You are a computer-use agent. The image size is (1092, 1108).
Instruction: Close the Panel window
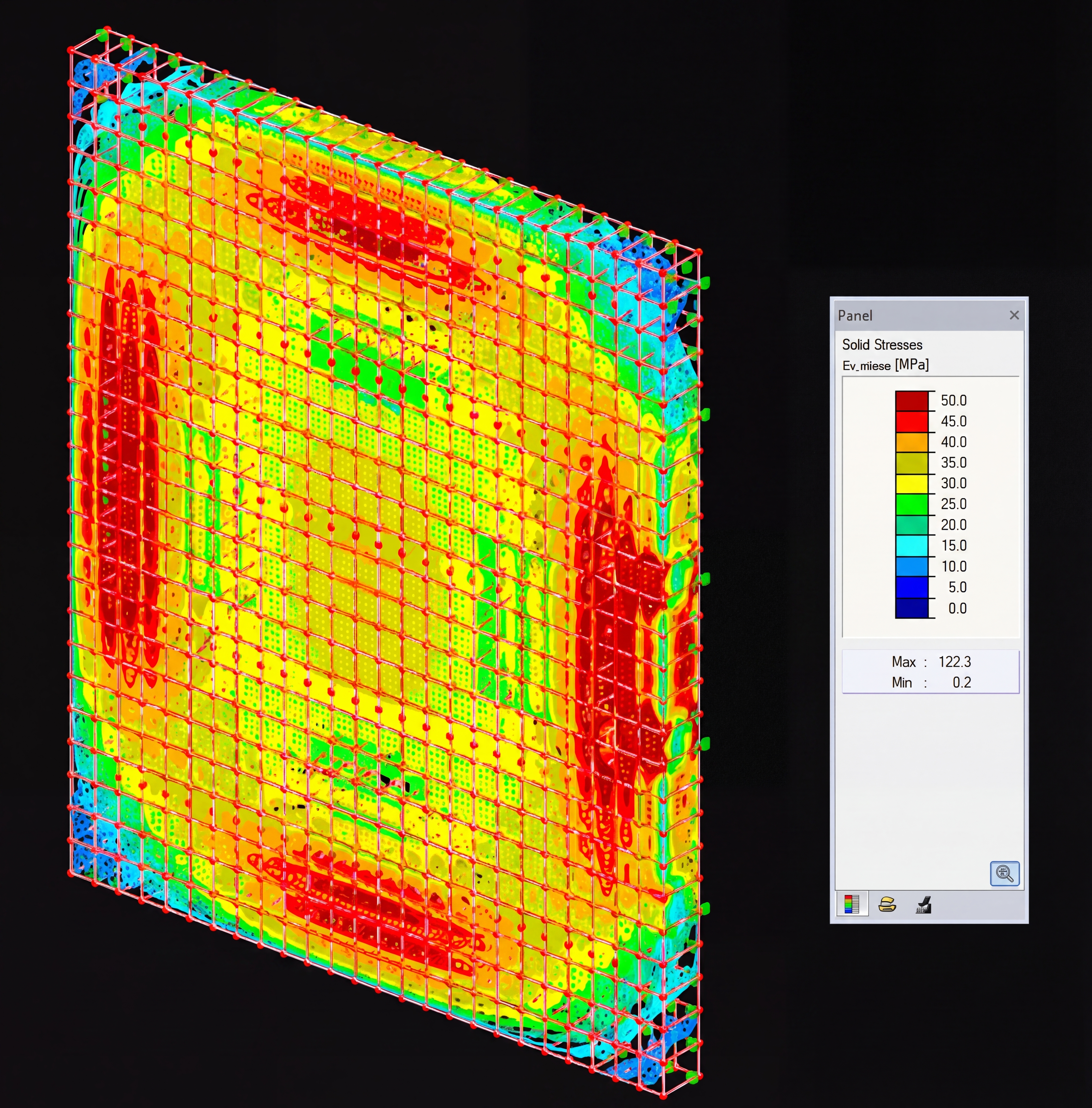pyautogui.click(x=1015, y=315)
